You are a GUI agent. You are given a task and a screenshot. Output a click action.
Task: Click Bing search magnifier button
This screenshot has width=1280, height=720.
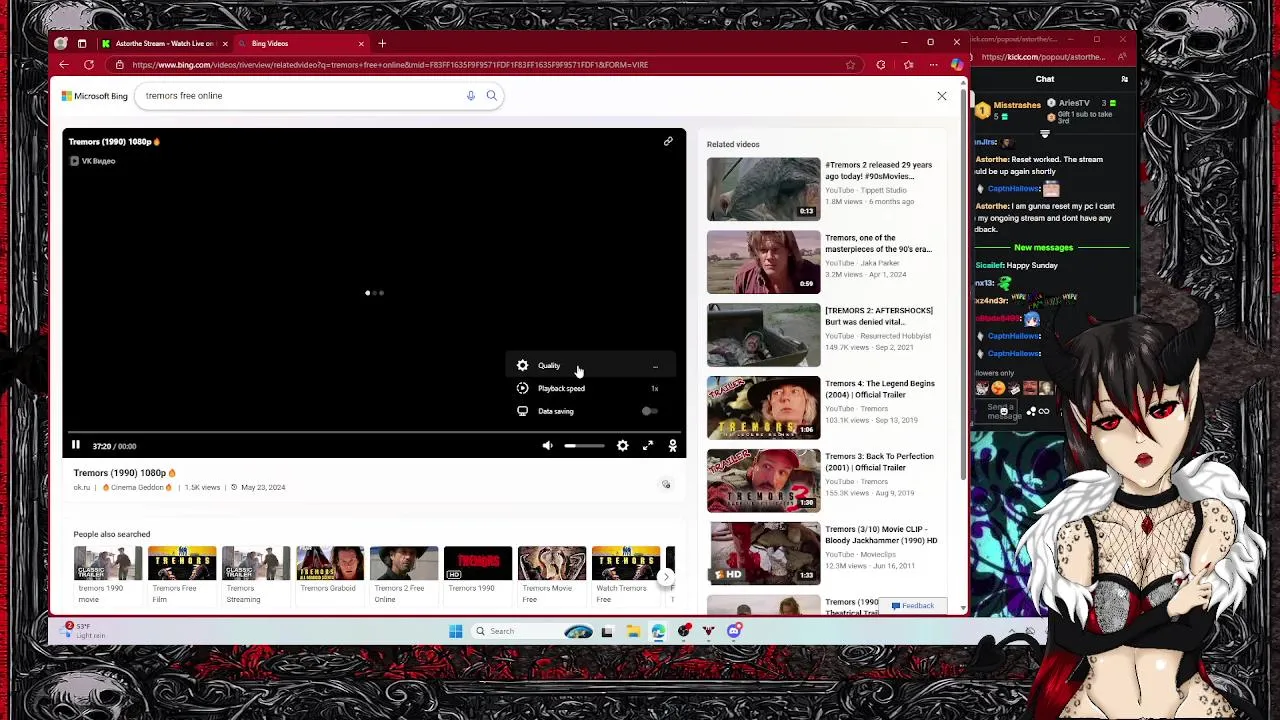point(491,96)
